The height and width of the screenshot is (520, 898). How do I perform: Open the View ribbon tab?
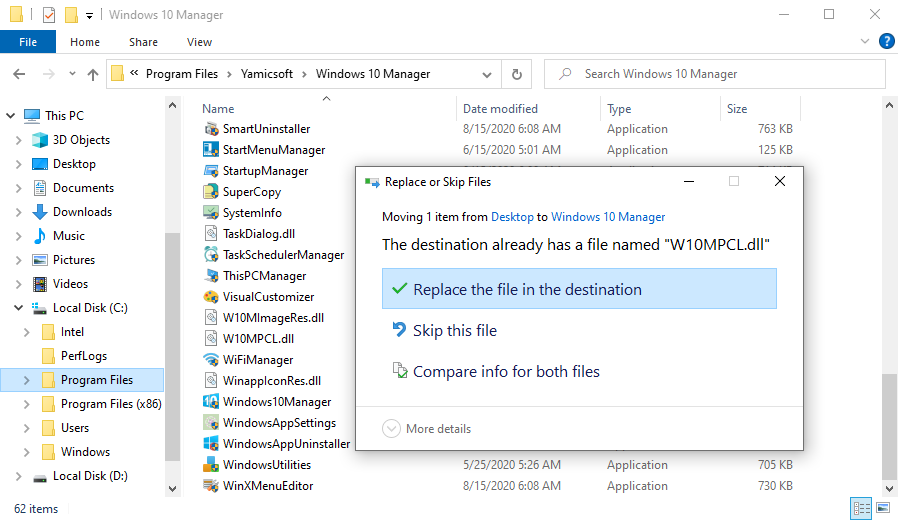point(199,42)
